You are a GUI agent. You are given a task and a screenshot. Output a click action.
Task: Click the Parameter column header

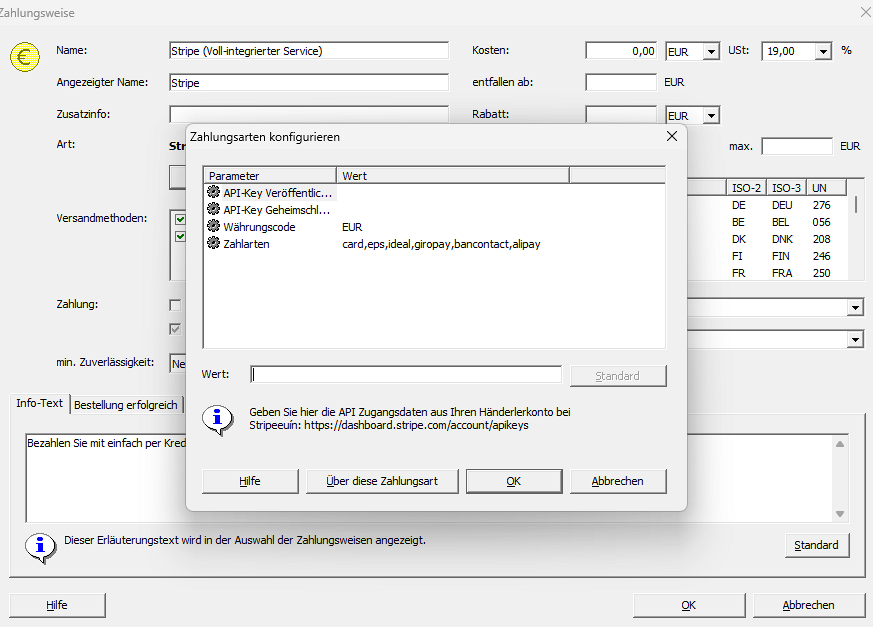click(x=270, y=175)
